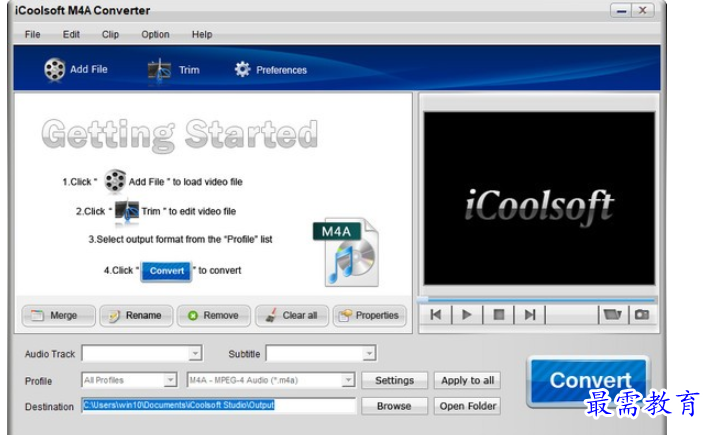
Task: Click the iCoolsoft preview video area
Action: pyautogui.click(x=539, y=198)
